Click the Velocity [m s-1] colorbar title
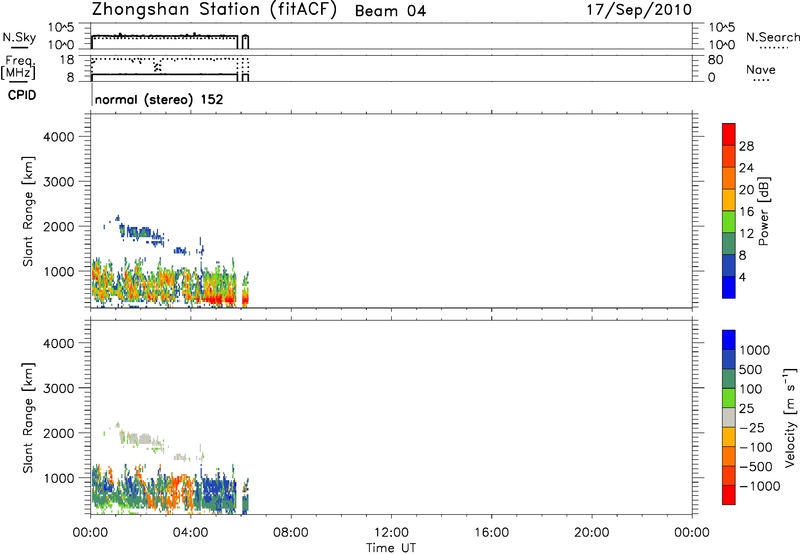 [x=790, y=417]
